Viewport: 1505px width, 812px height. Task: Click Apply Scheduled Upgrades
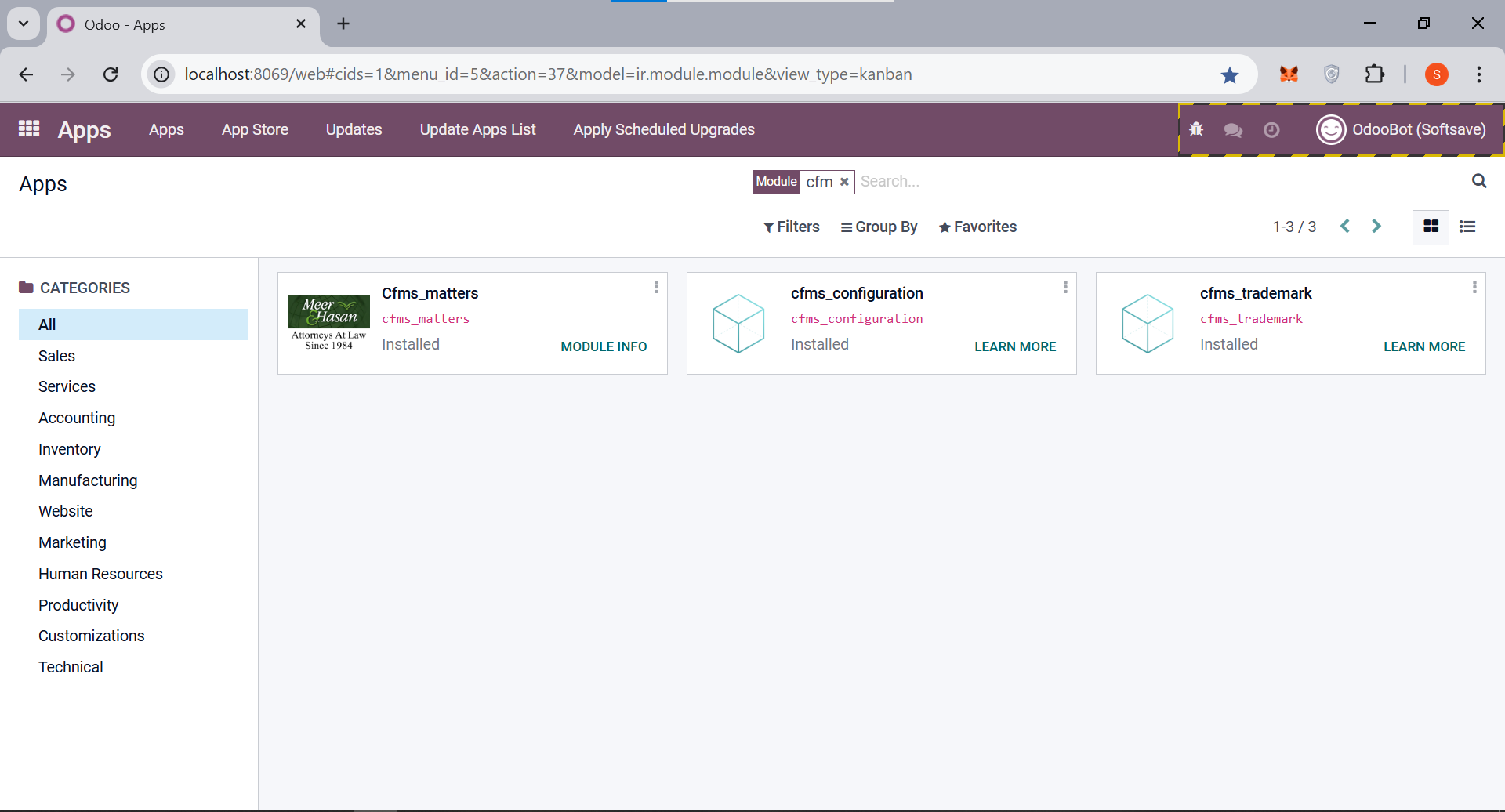pyautogui.click(x=664, y=129)
